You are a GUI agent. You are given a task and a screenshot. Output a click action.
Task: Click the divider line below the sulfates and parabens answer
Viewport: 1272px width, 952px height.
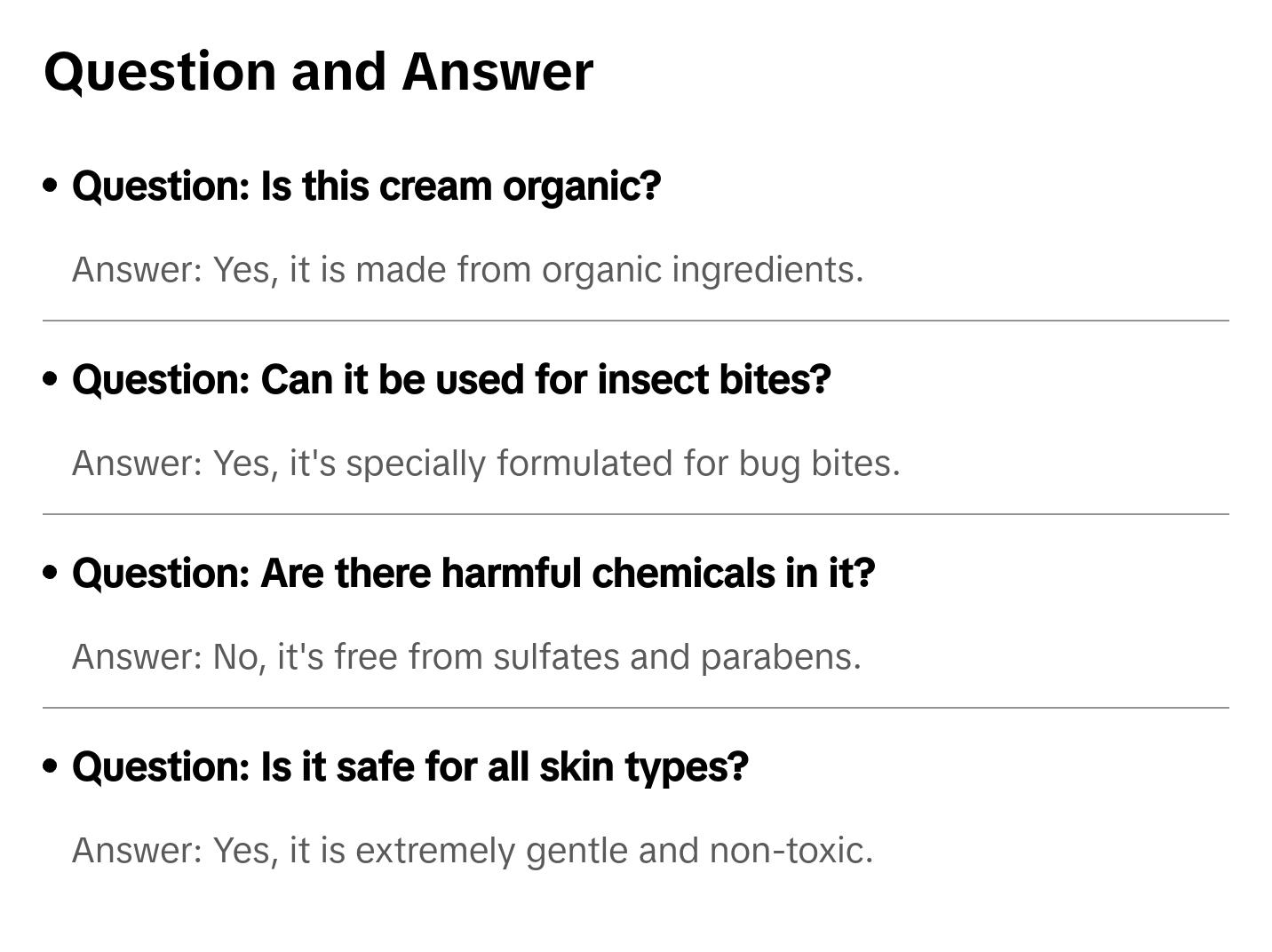coord(635,708)
